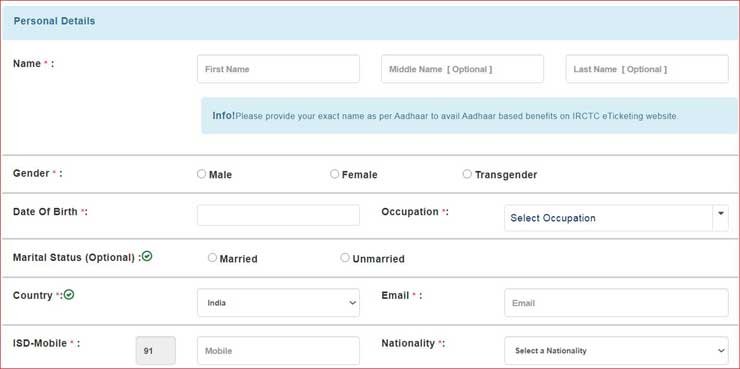
Task: Click the green check icon beside Marital Status
Action: pos(147,257)
